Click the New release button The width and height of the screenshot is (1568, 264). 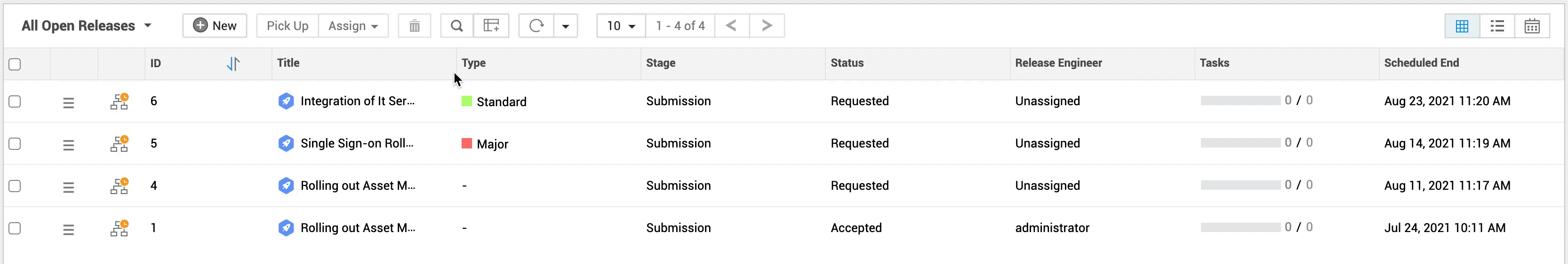click(x=214, y=26)
